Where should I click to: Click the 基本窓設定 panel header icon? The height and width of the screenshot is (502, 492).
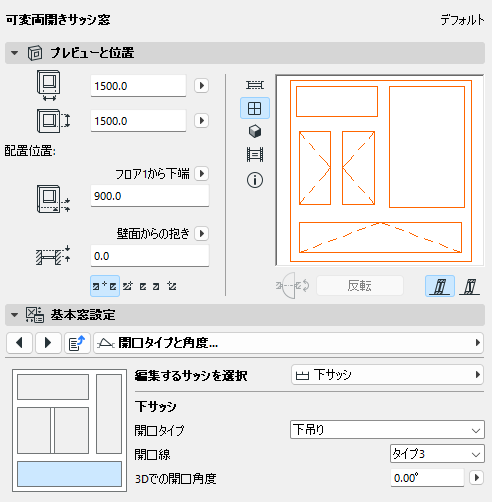(35, 315)
